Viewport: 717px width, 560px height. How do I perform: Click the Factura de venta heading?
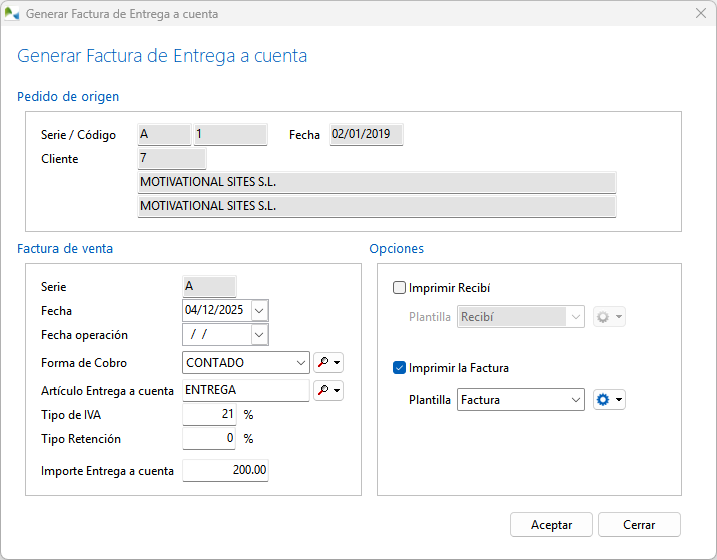65,249
